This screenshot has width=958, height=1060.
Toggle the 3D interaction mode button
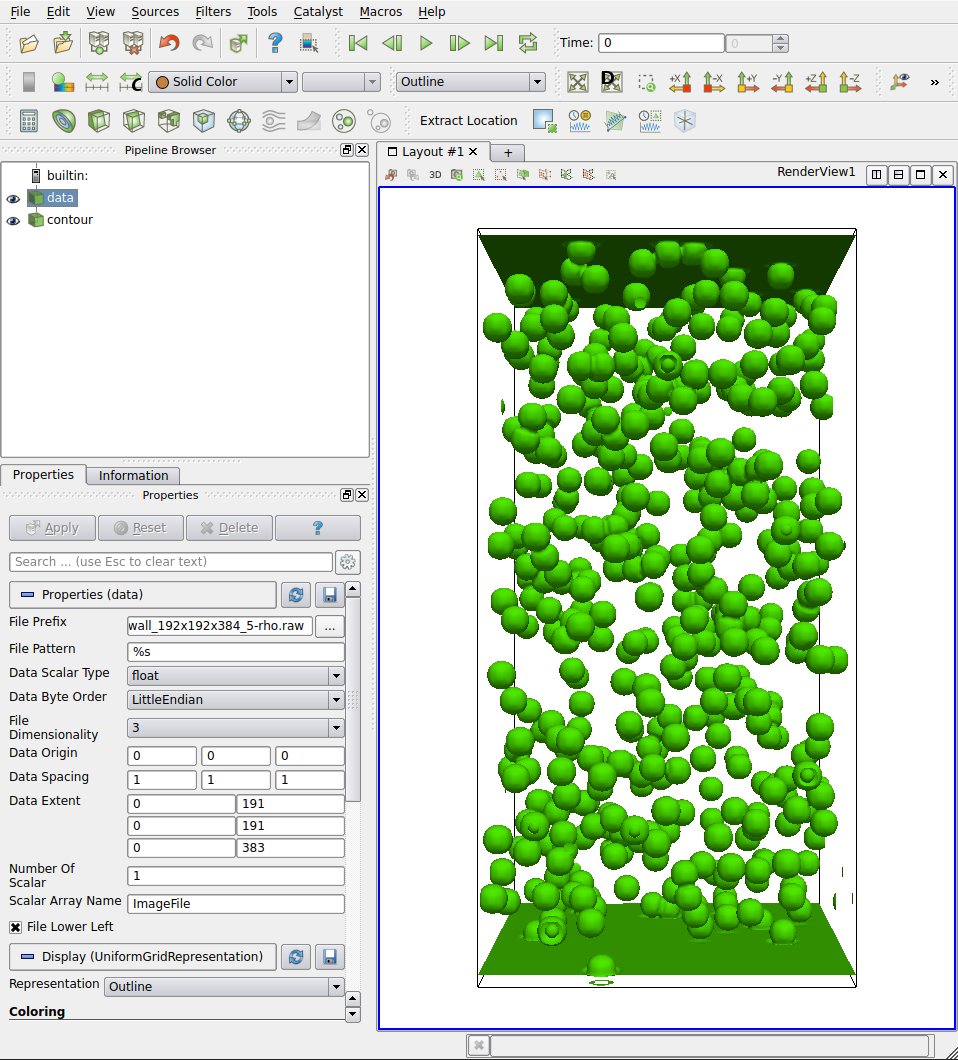(435, 175)
